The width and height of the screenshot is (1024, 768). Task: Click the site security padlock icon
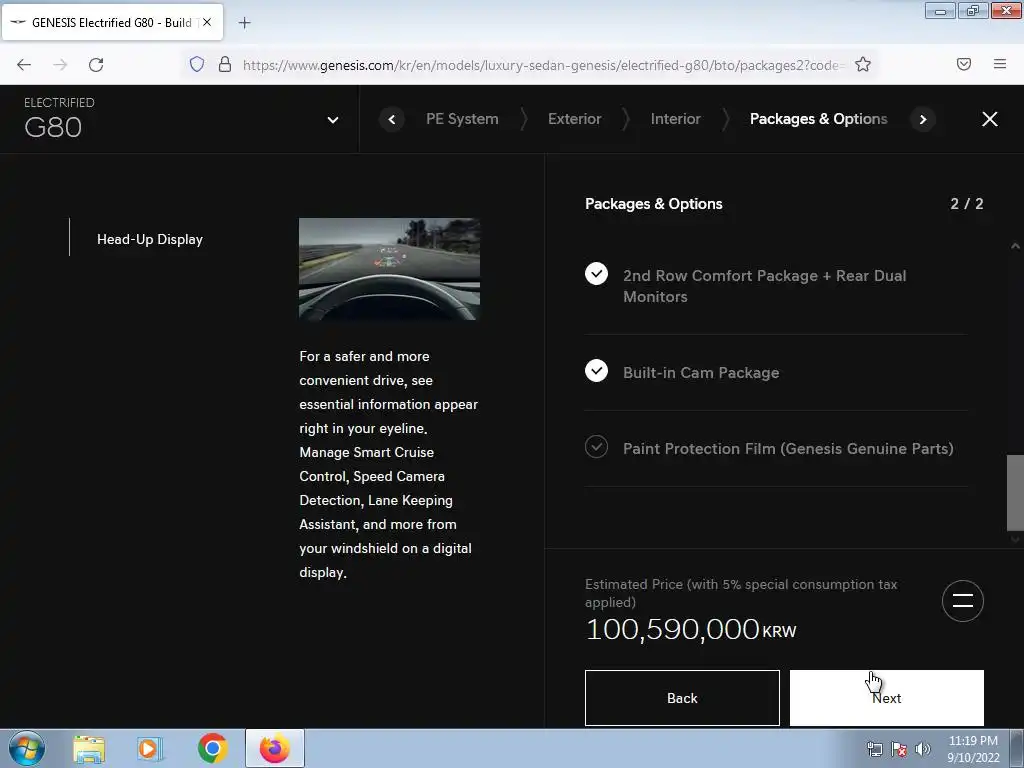(225, 64)
